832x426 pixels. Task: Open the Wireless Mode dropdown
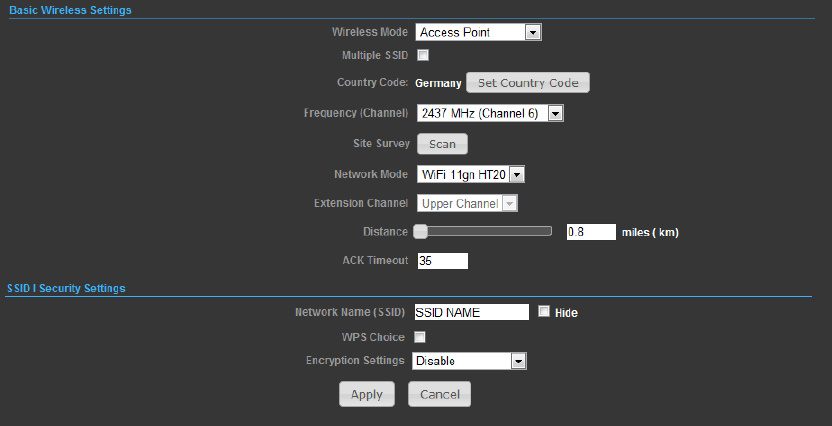[478, 32]
